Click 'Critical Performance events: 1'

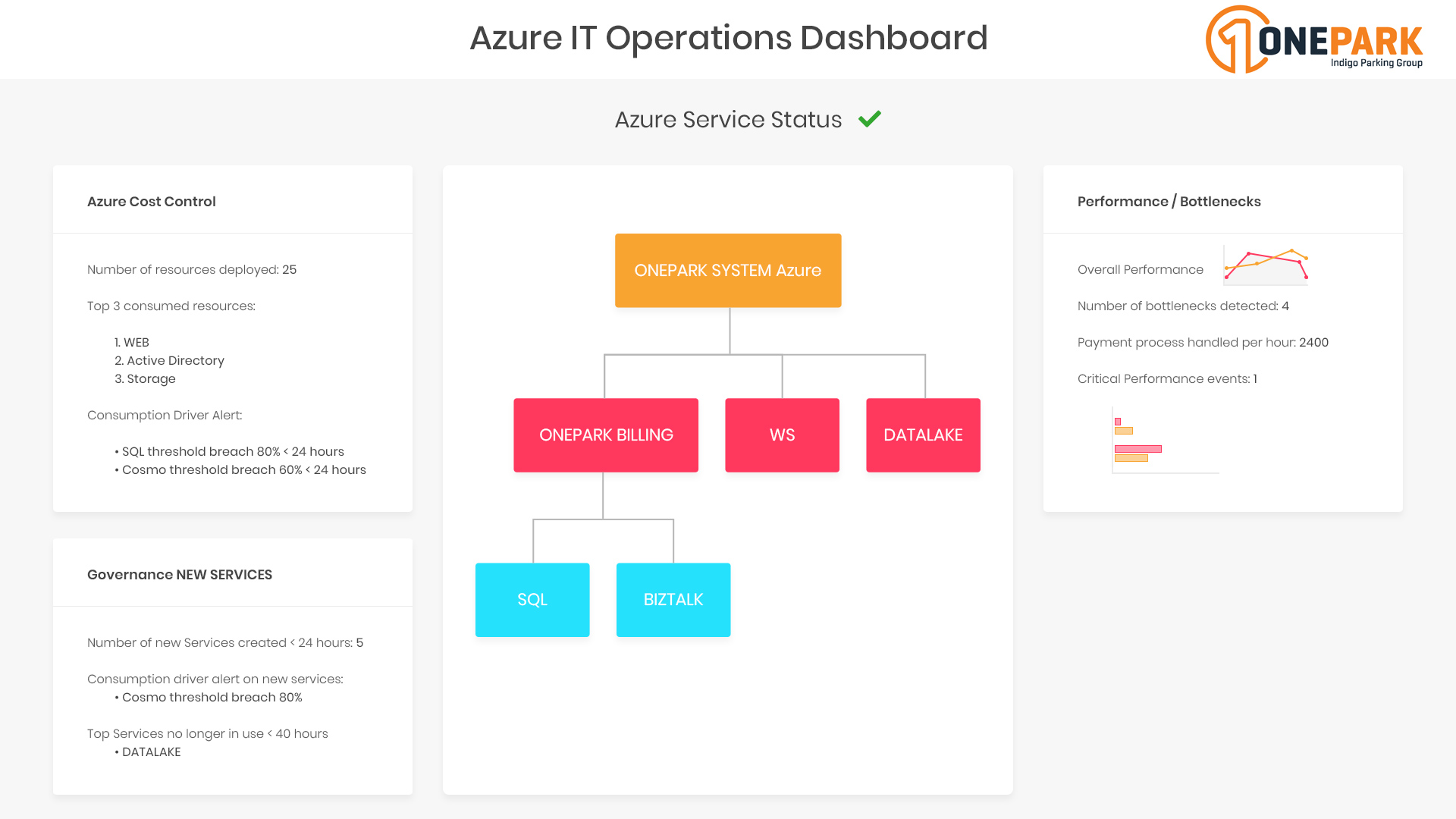click(1167, 379)
